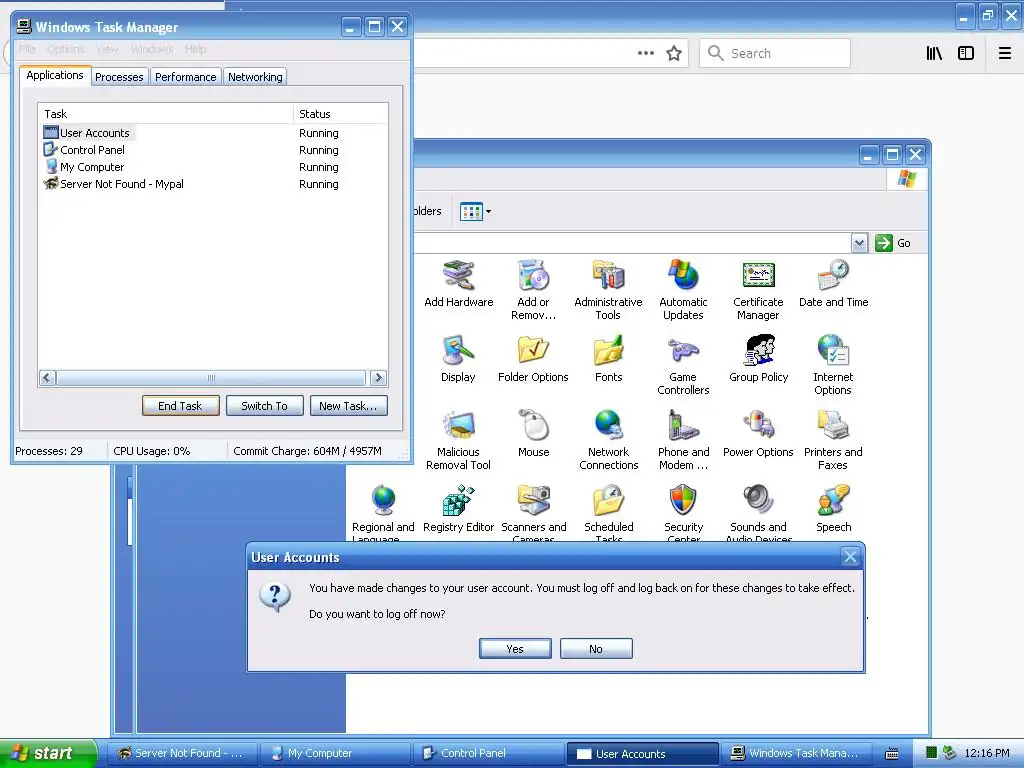Sort by Status column header

pos(340,114)
